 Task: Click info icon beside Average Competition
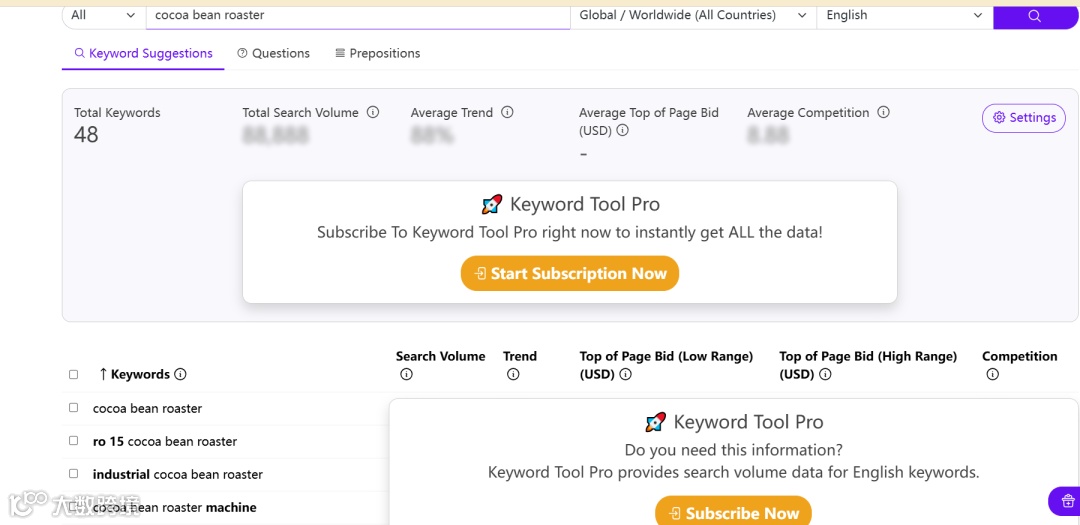883,113
